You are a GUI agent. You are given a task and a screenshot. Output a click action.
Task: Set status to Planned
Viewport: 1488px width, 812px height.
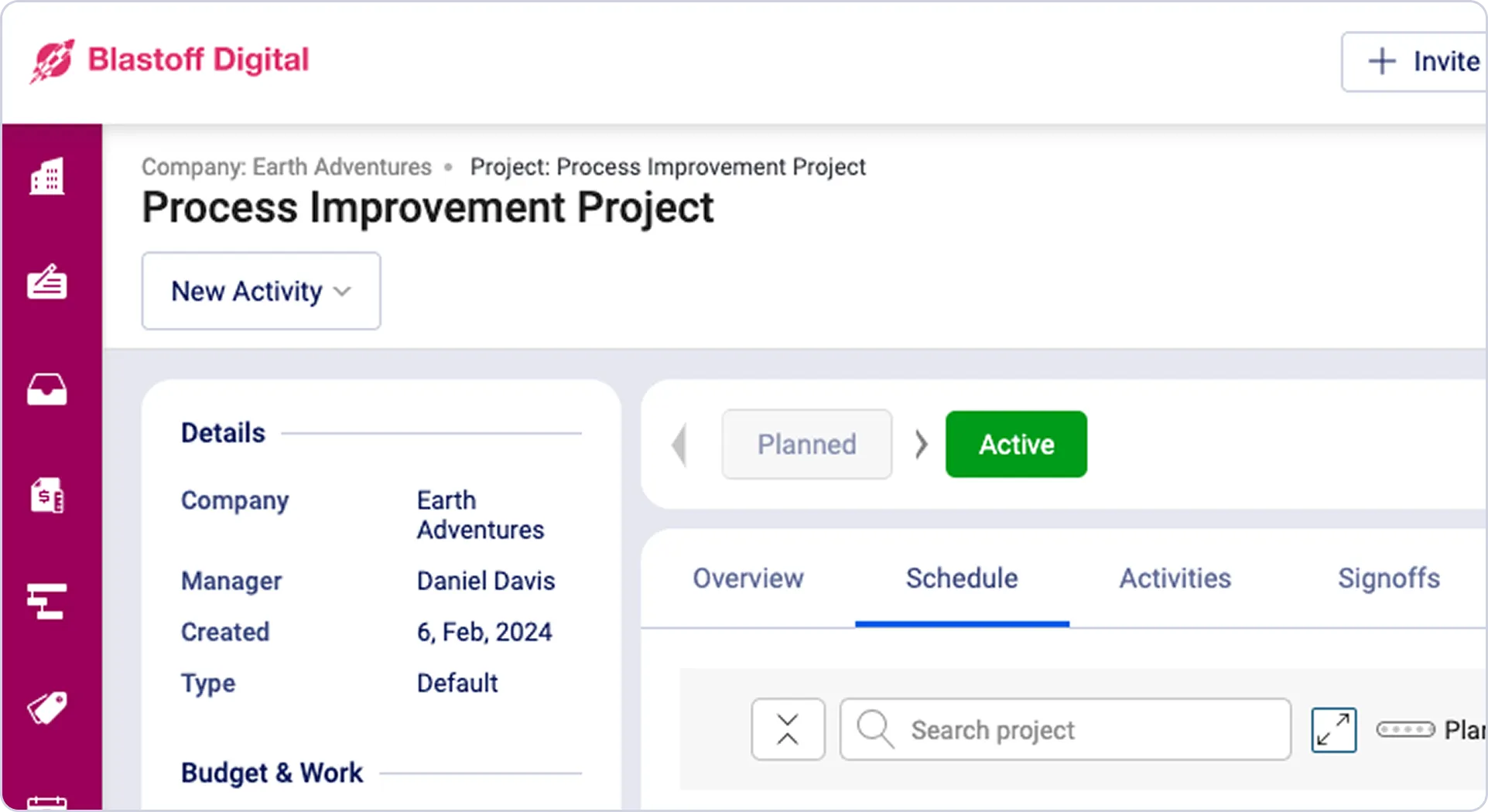click(x=807, y=445)
